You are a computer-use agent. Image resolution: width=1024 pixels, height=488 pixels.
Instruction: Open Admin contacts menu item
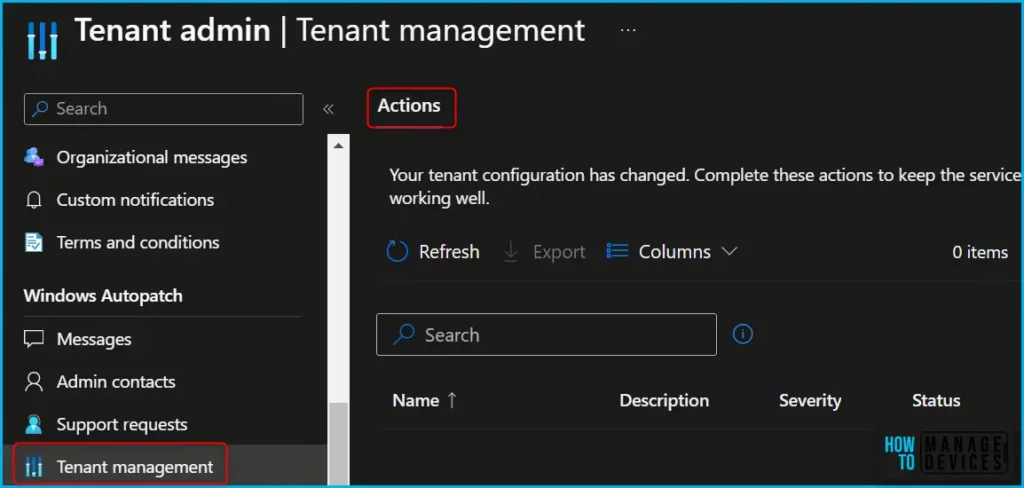[116, 382]
